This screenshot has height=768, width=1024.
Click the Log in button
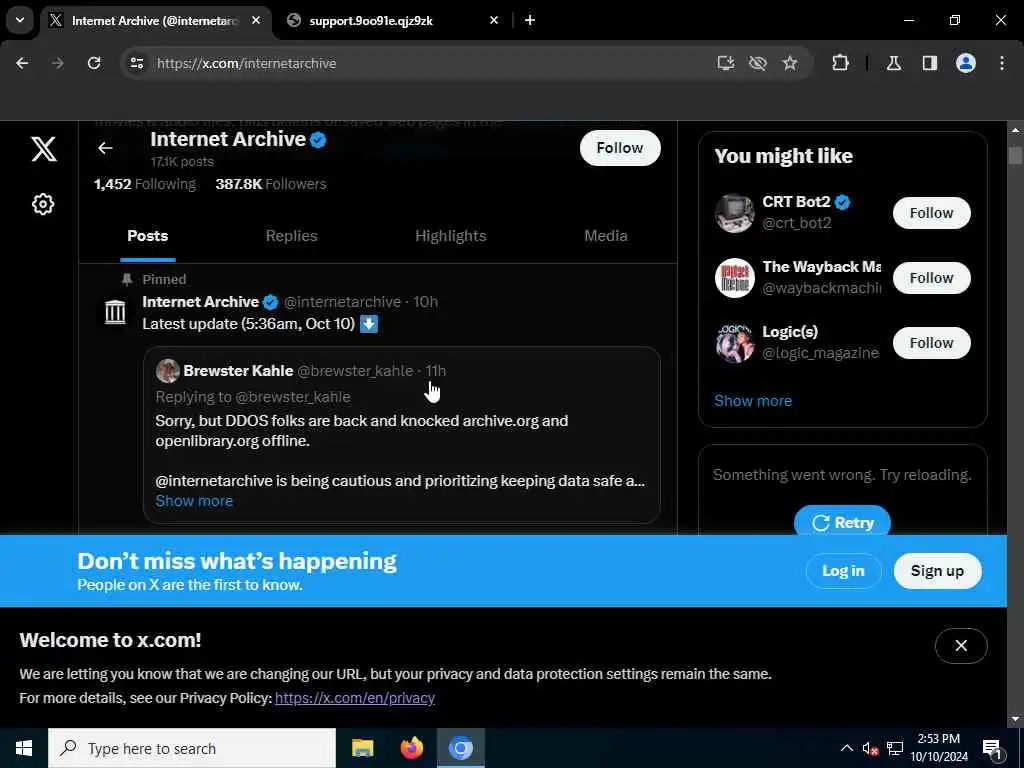click(843, 571)
